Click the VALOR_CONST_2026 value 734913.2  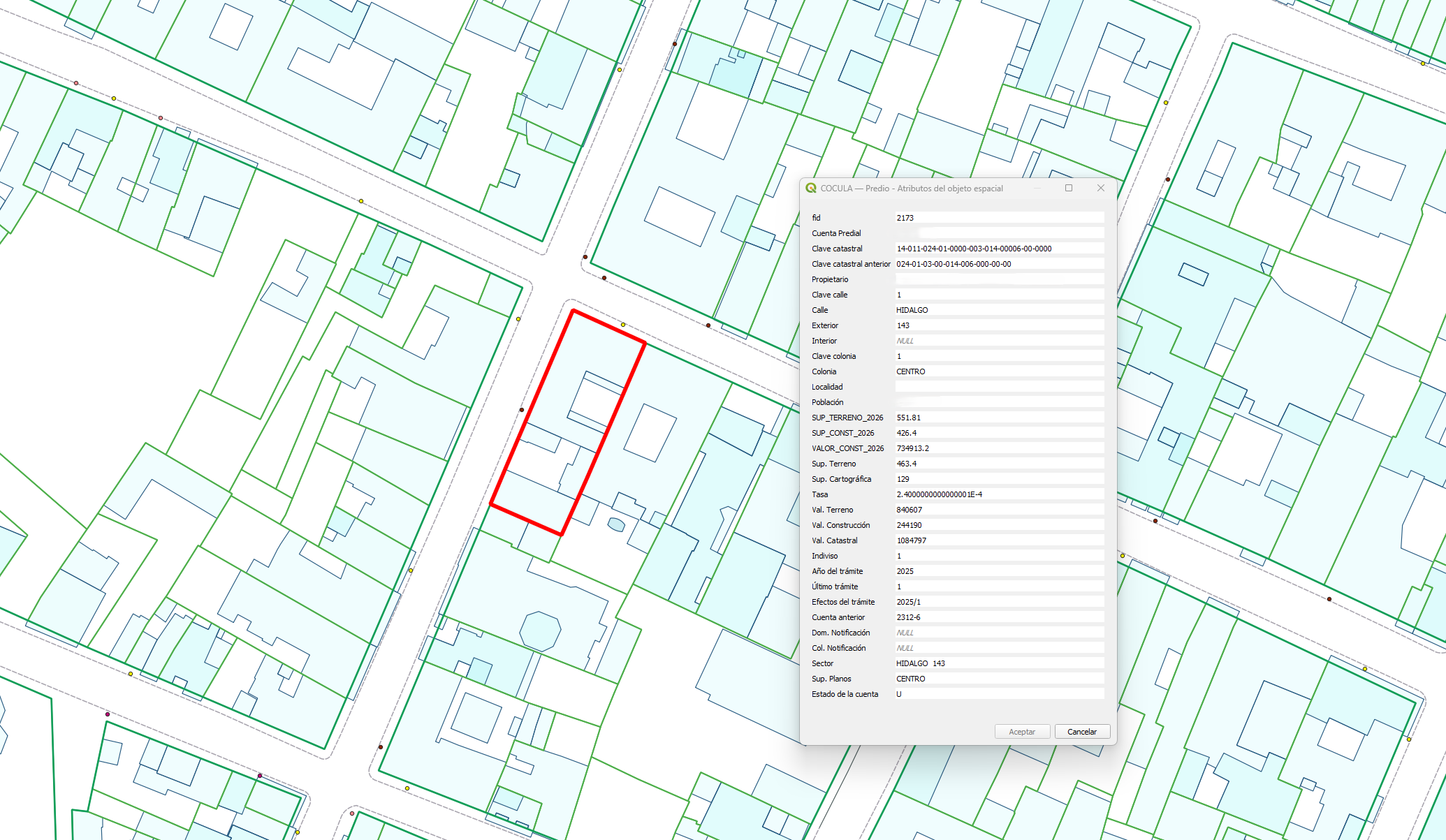click(x=999, y=448)
